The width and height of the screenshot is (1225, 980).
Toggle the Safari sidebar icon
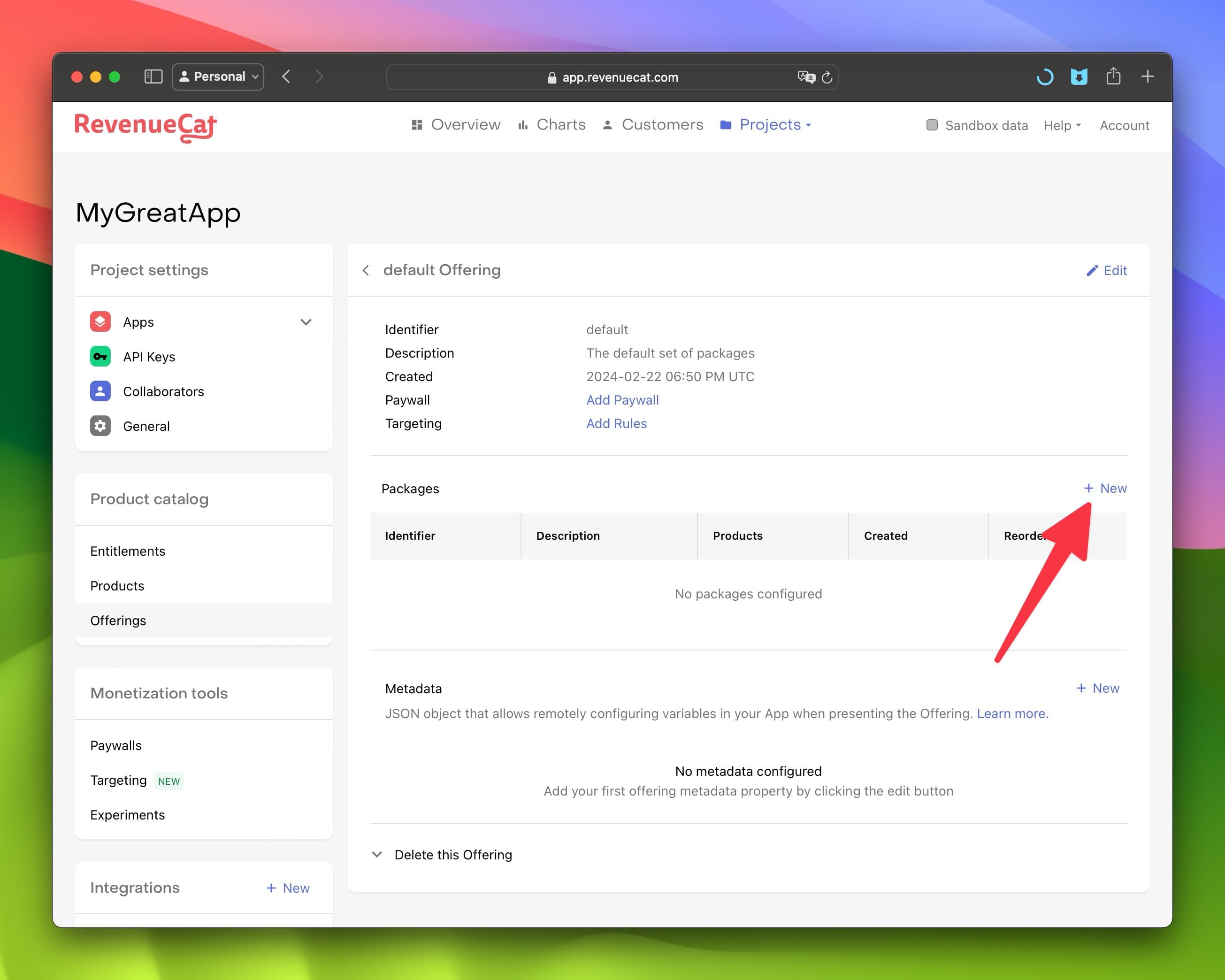(x=153, y=77)
